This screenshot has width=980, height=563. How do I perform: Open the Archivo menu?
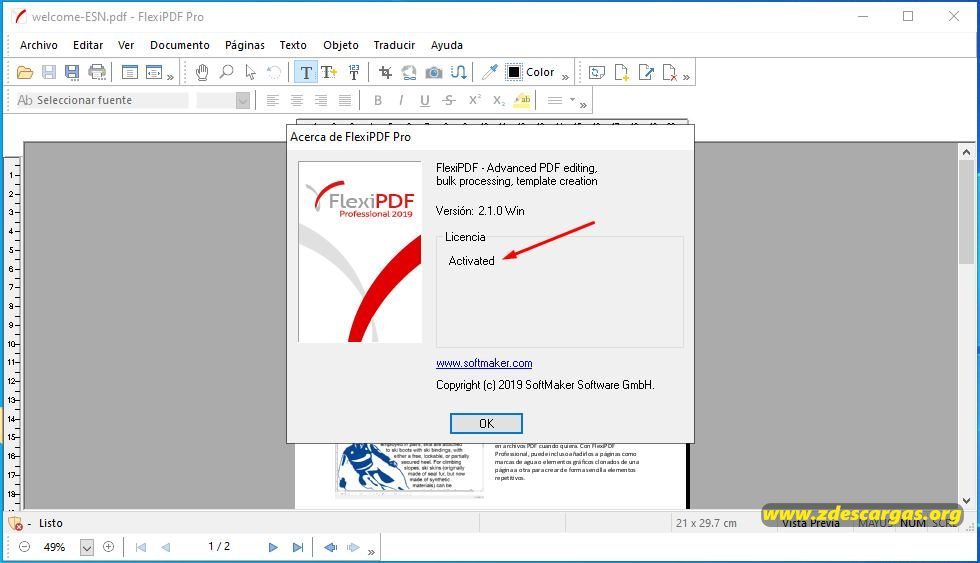39,45
